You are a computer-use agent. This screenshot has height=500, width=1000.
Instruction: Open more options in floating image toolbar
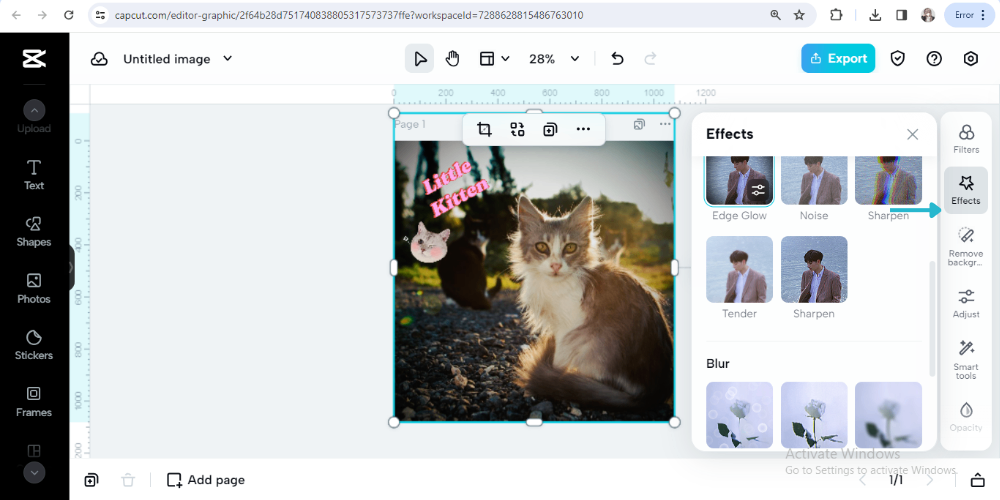click(x=583, y=129)
